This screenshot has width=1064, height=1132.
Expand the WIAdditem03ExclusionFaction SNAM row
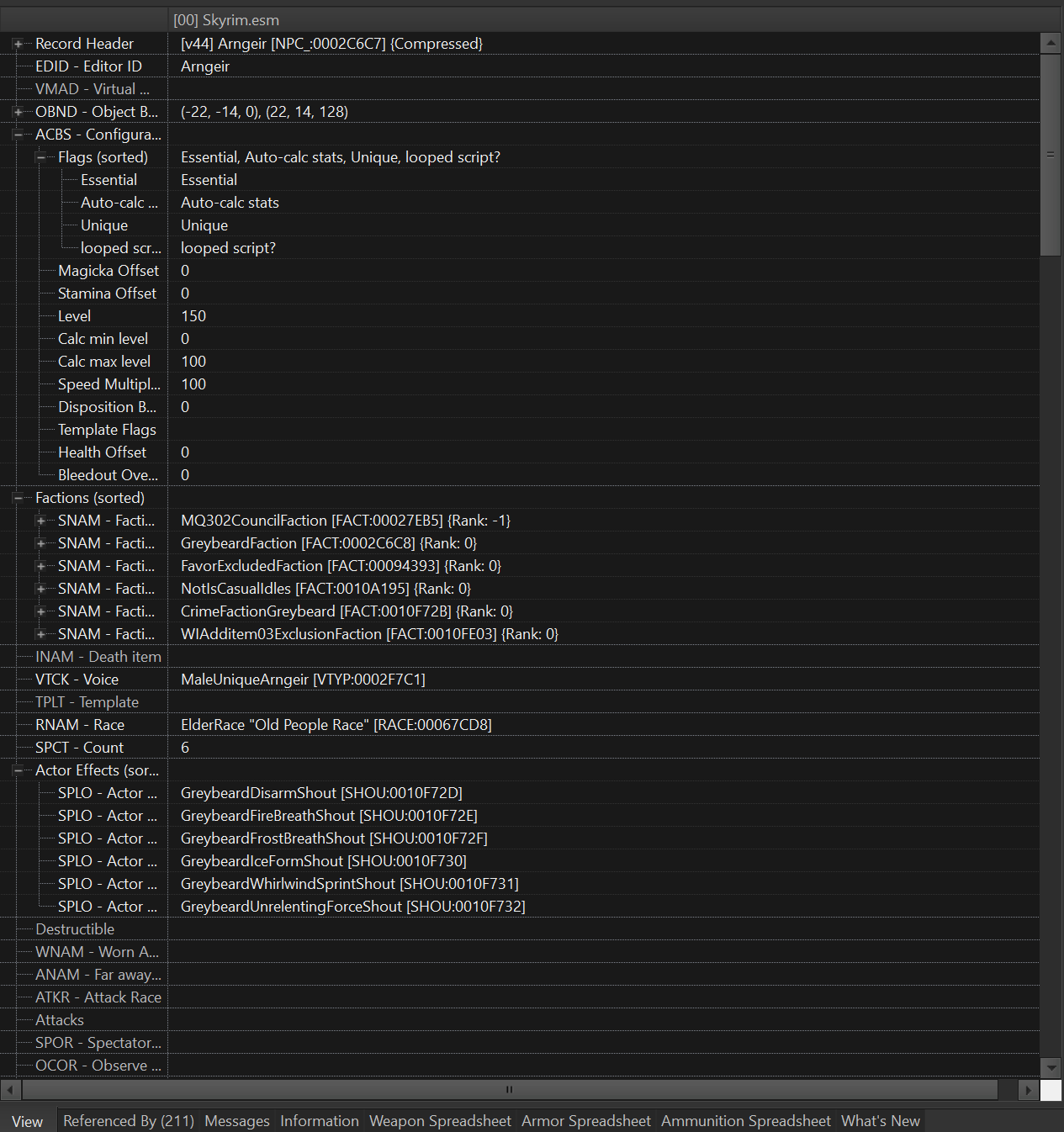(40, 634)
